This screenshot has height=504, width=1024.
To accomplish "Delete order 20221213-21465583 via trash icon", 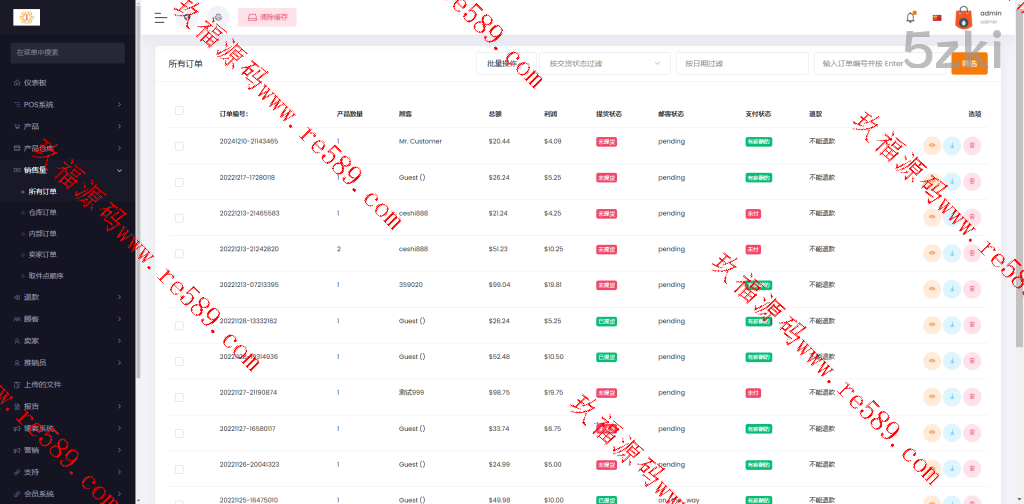I will 972,217.
